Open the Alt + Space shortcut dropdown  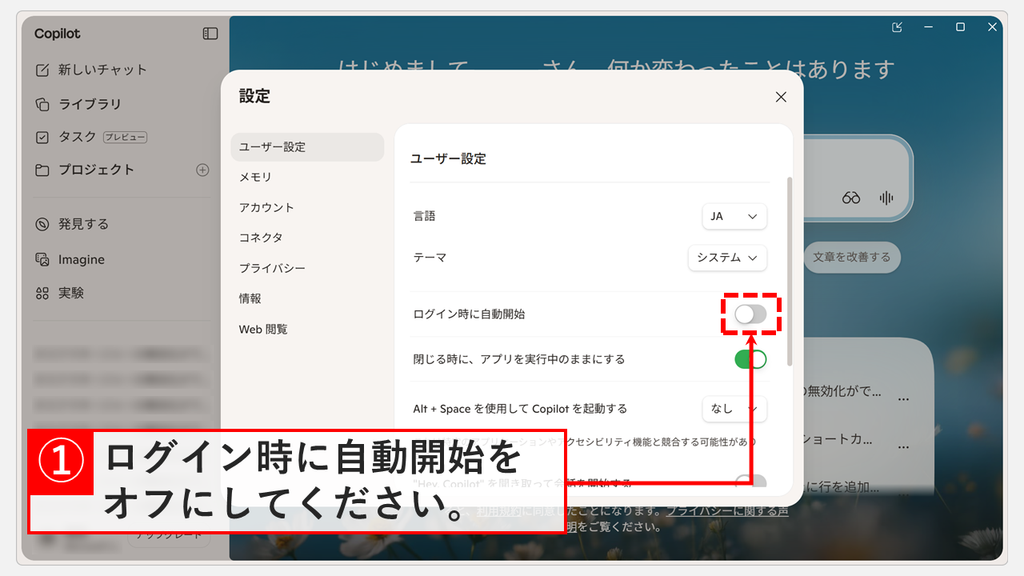point(734,409)
